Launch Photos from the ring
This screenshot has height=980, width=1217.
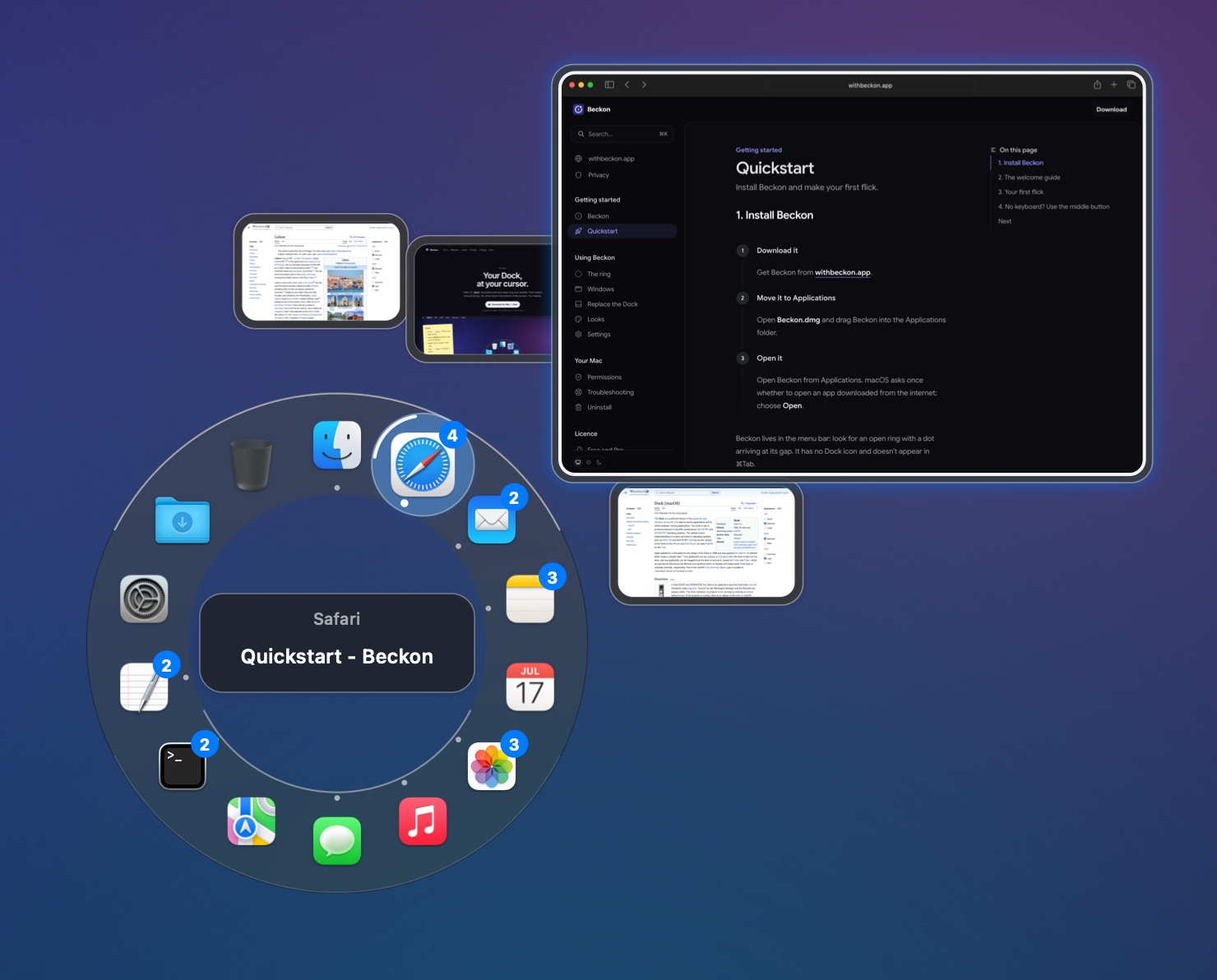click(x=492, y=766)
